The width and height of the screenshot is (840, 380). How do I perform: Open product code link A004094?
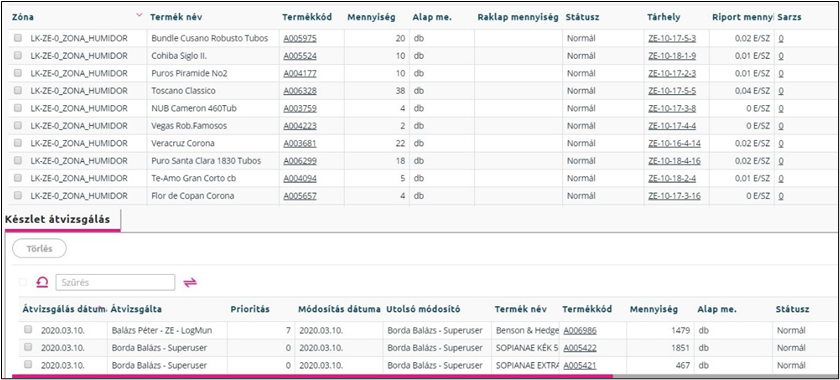pos(300,178)
